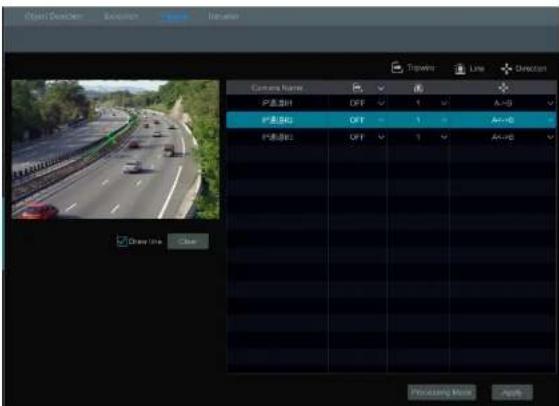Go to the Intrusion tab
The height and width of the screenshot is (406, 559).
click(224, 16)
